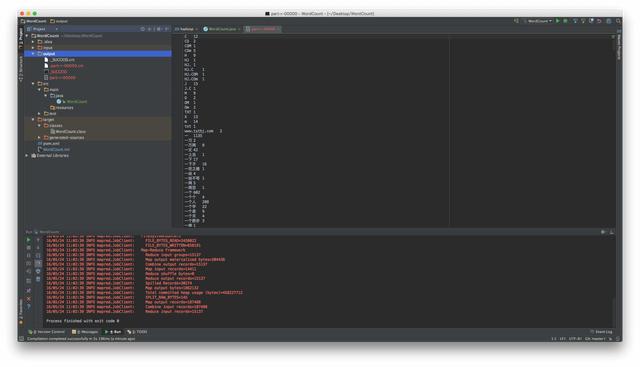Click www.txtbi.com line in editor

203,131
